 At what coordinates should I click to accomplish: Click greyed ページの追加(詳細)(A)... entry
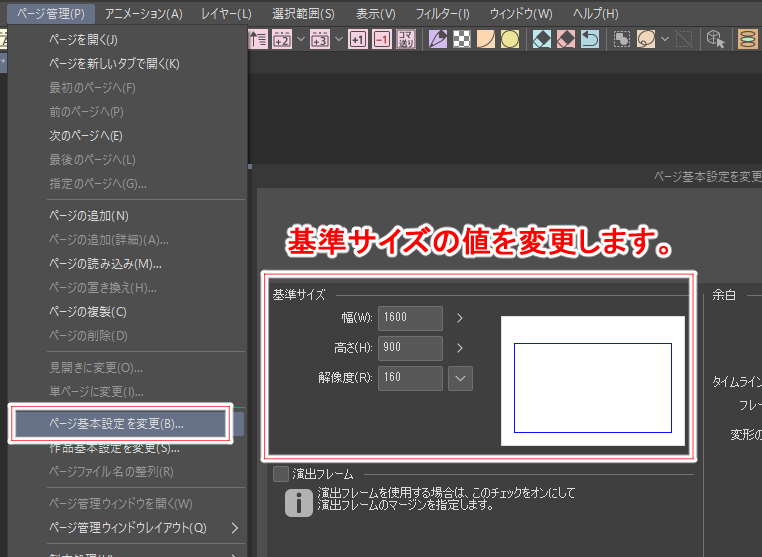(129, 240)
